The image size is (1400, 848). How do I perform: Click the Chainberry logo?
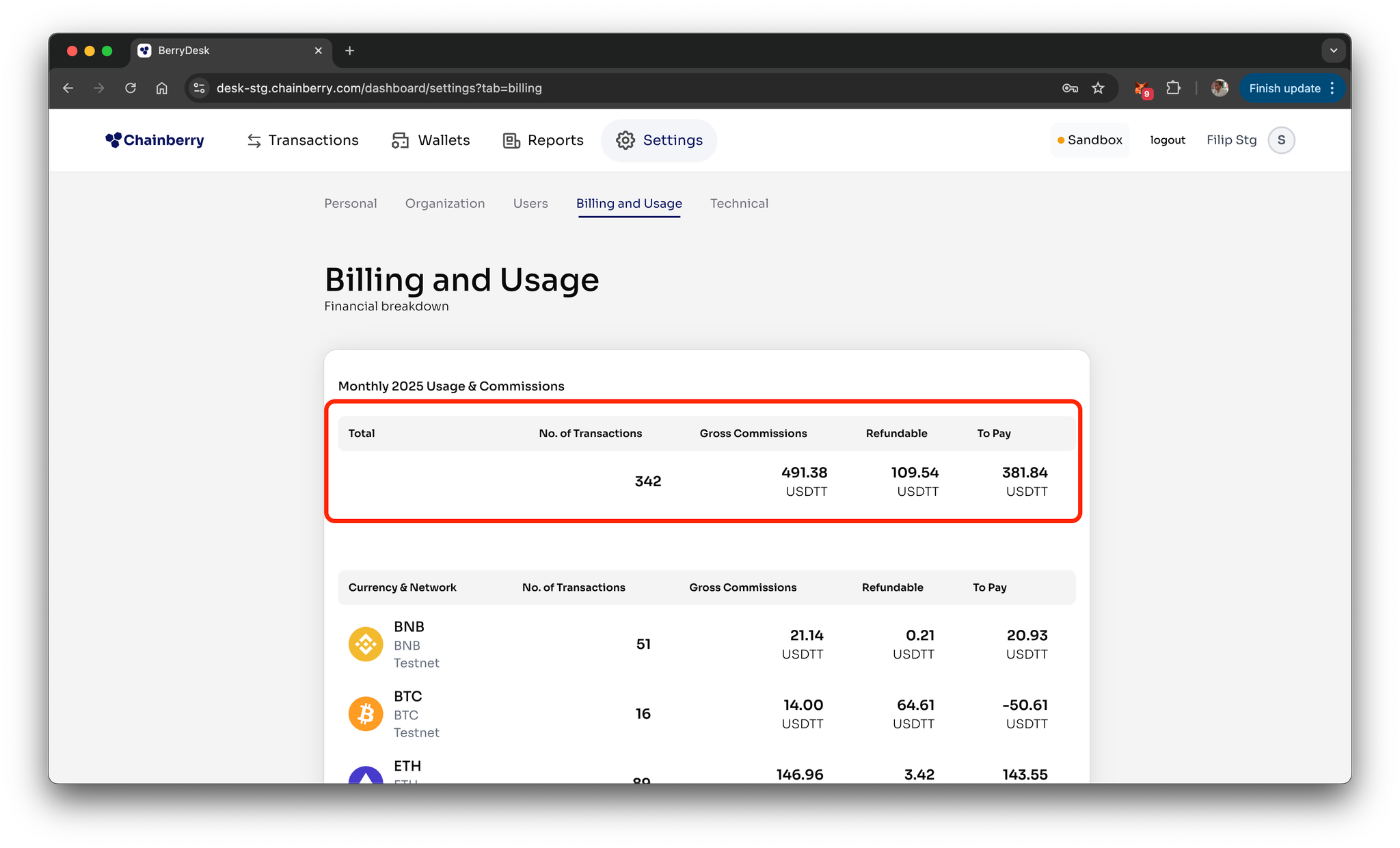pos(154,140)
